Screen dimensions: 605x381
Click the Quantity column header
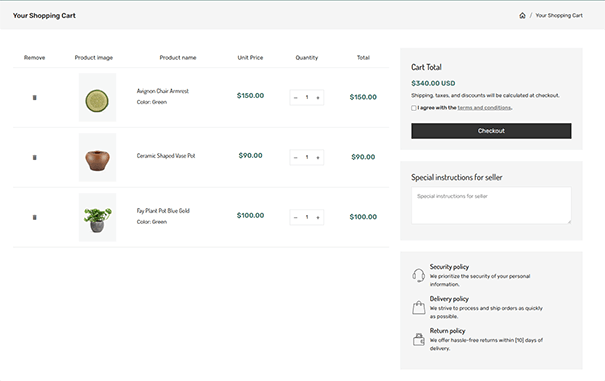tap(307, 58)
